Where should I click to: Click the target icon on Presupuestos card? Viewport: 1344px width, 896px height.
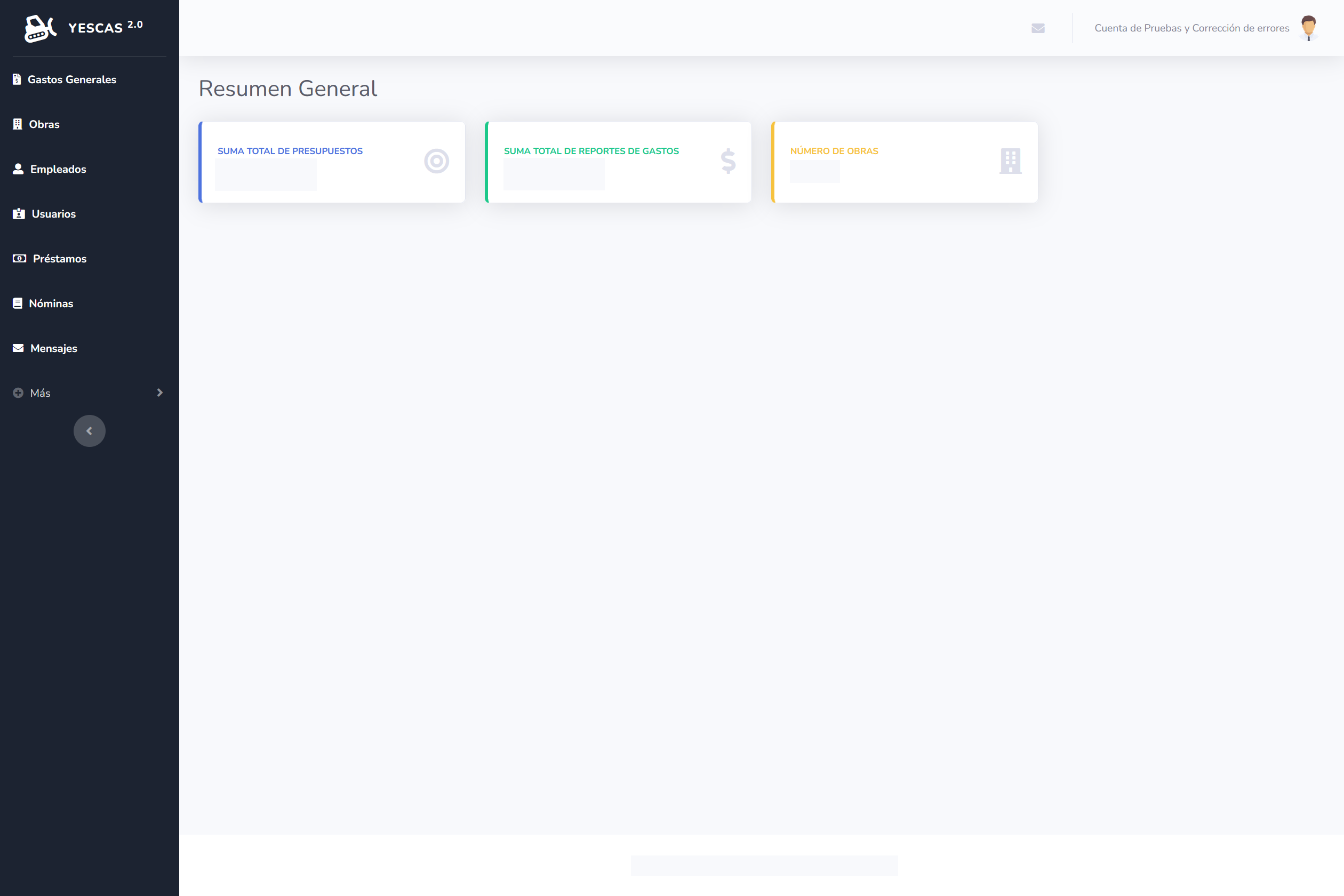pos(437,161)
